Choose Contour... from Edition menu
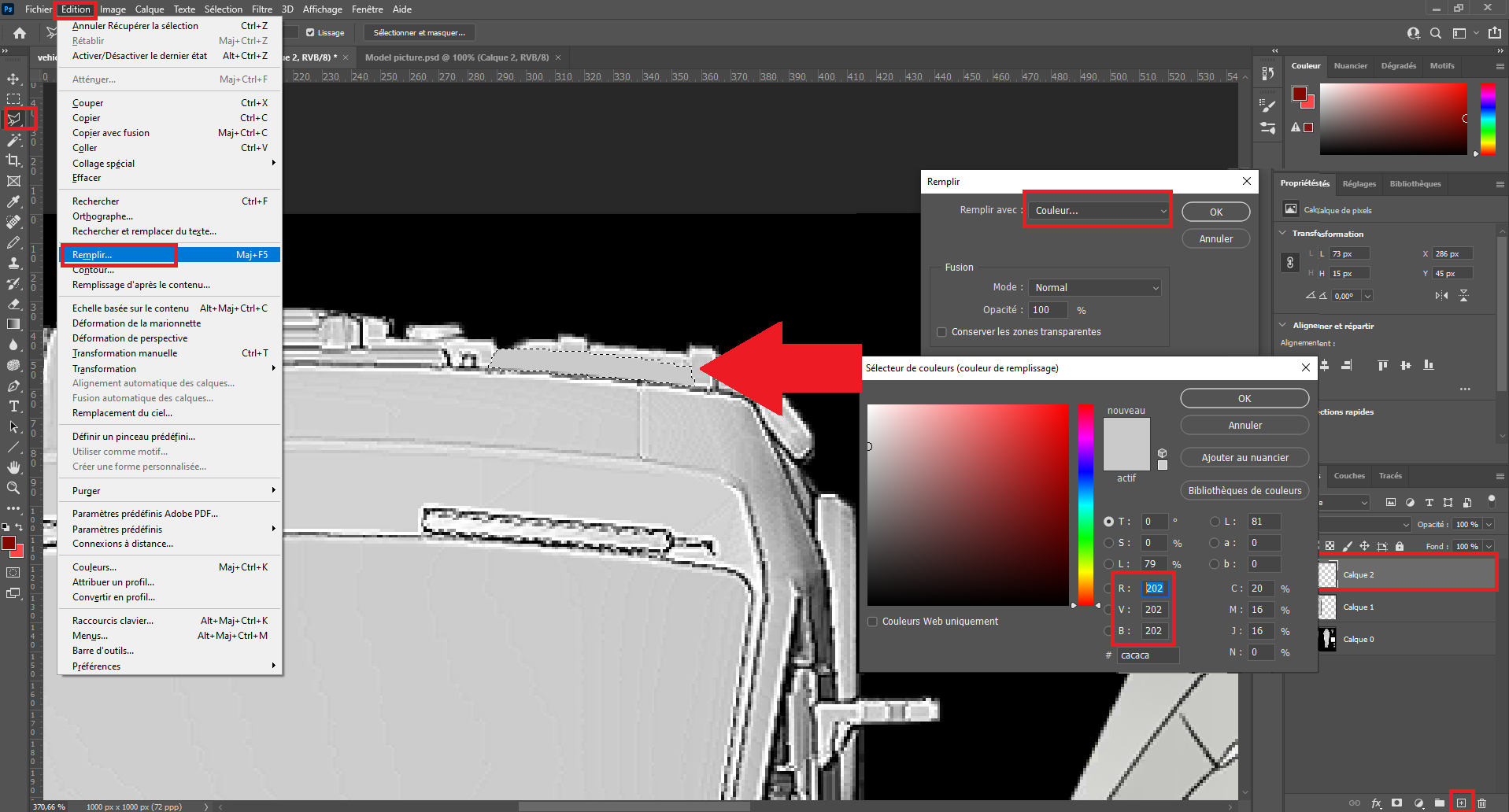 click(93, 270)
